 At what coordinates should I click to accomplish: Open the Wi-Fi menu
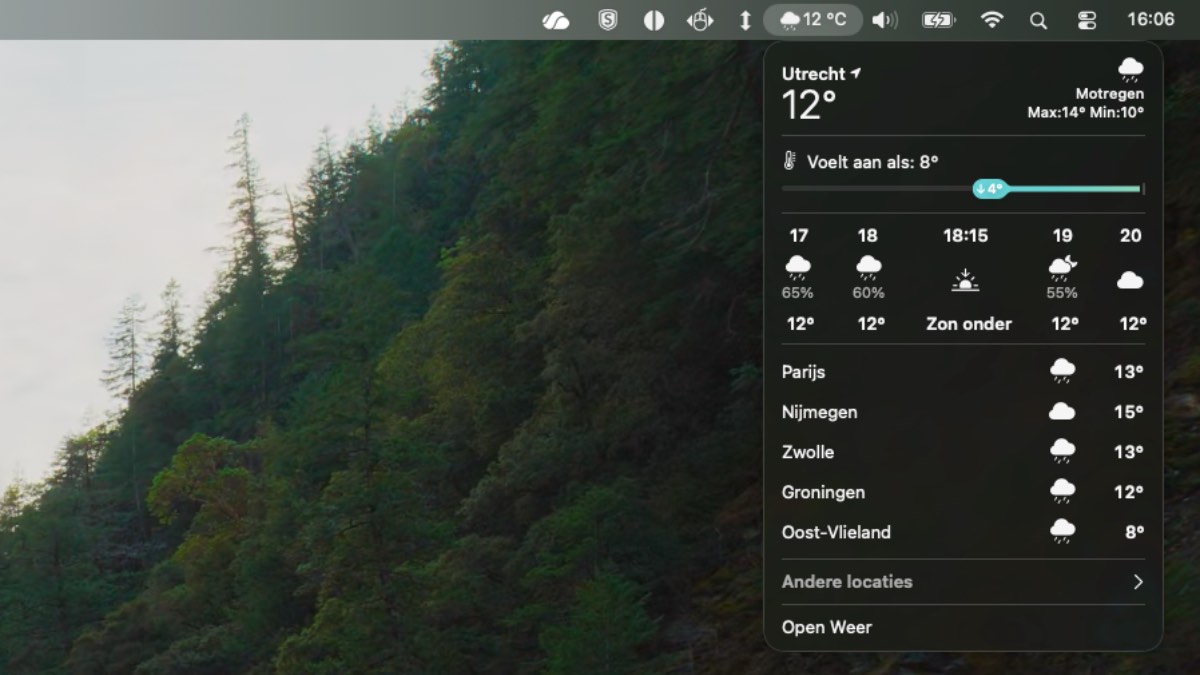[x=991, y=20]
